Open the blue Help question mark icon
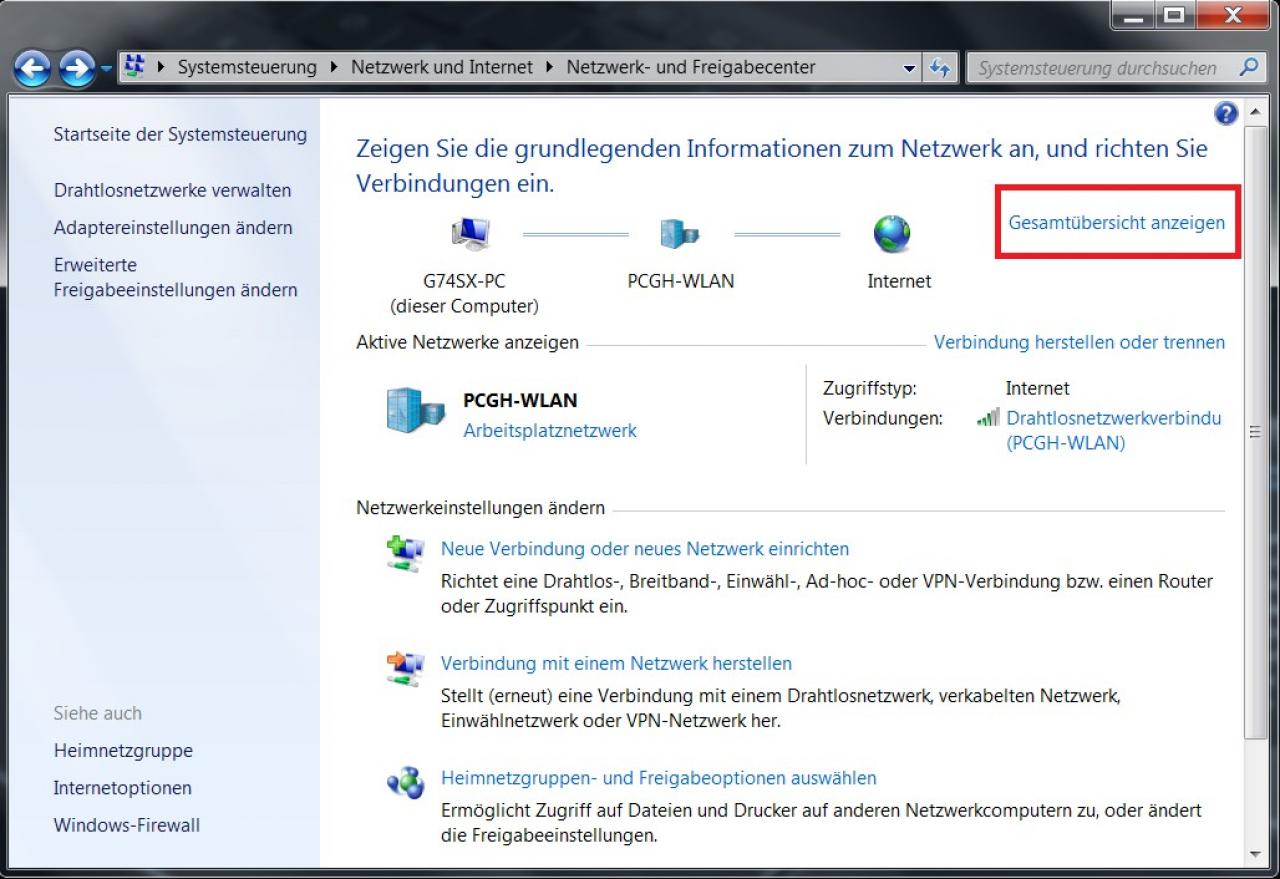Image resolution: width=1280 pixels, height=879 pixels. point(1226,114)
